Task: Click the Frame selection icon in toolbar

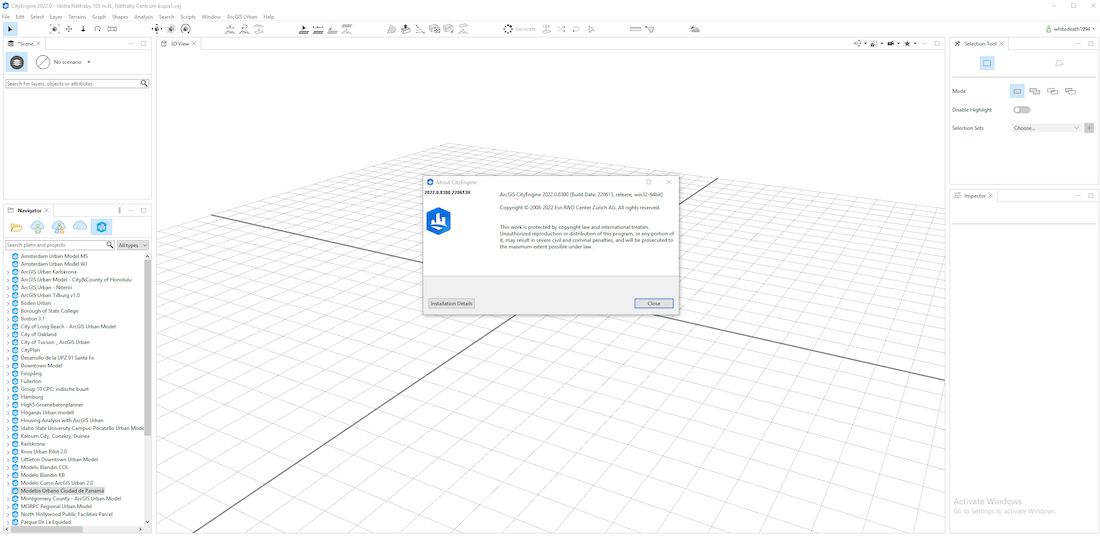Action: pyautogui.click(x=55, y=29)
